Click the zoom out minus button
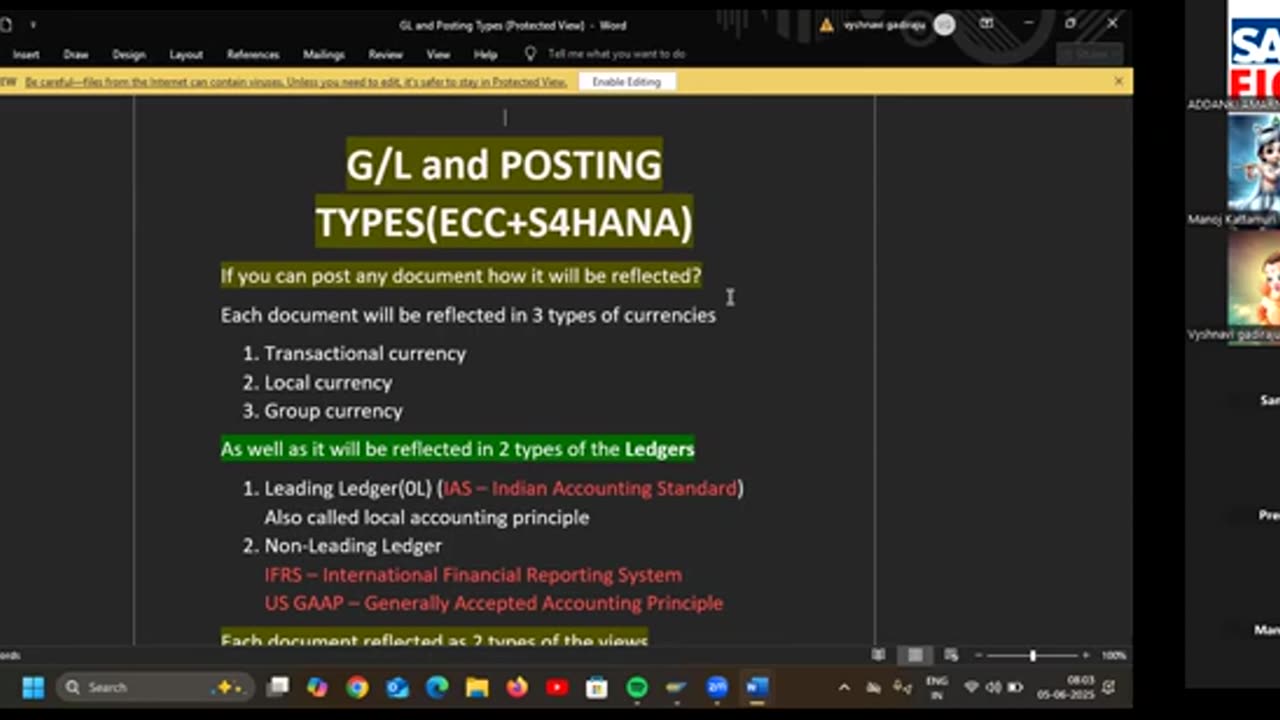 pyautogui.click(x=979, y=655)
